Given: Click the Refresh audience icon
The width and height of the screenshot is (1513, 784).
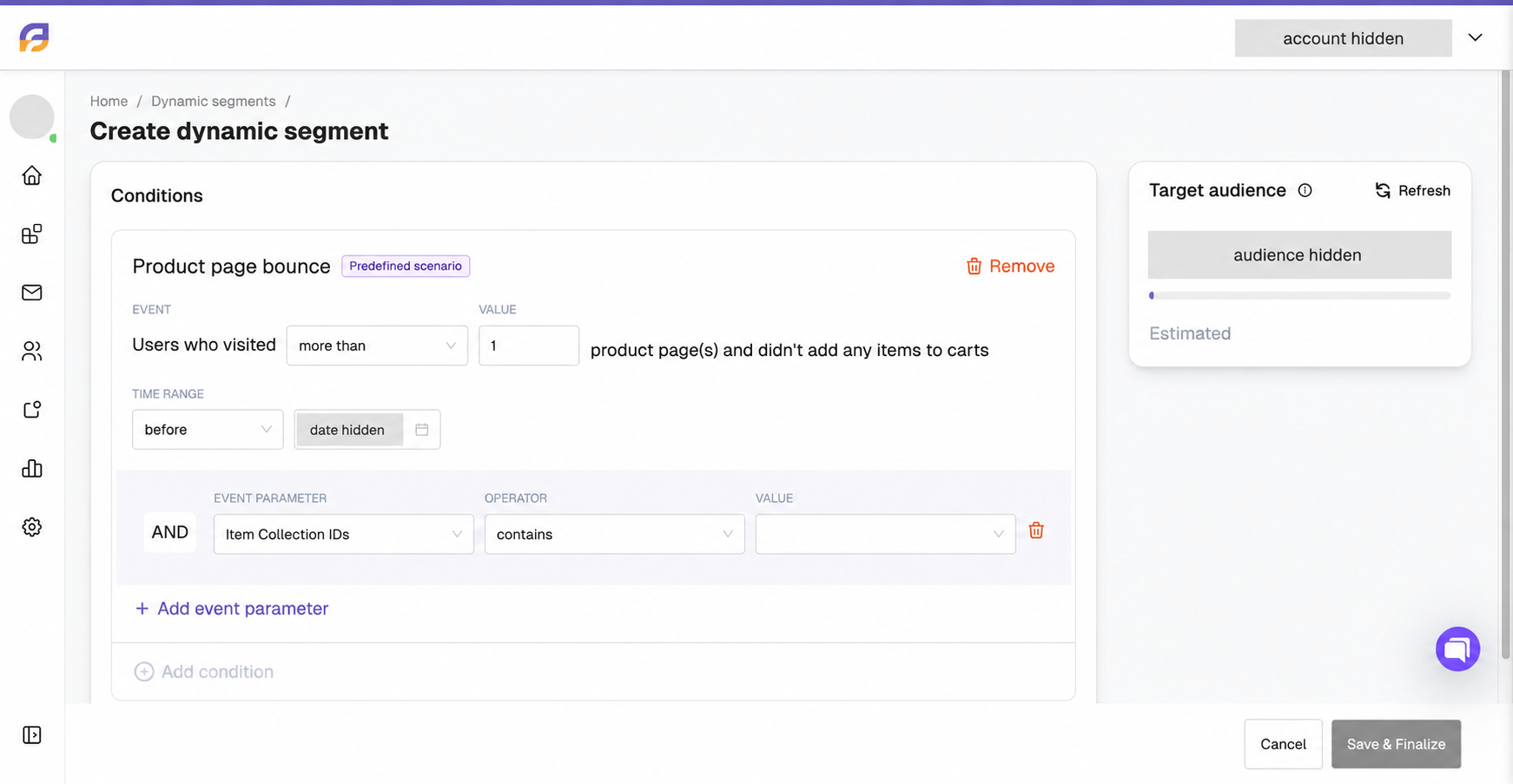Looking at the screenshot, I should (x=1383, y=190).
